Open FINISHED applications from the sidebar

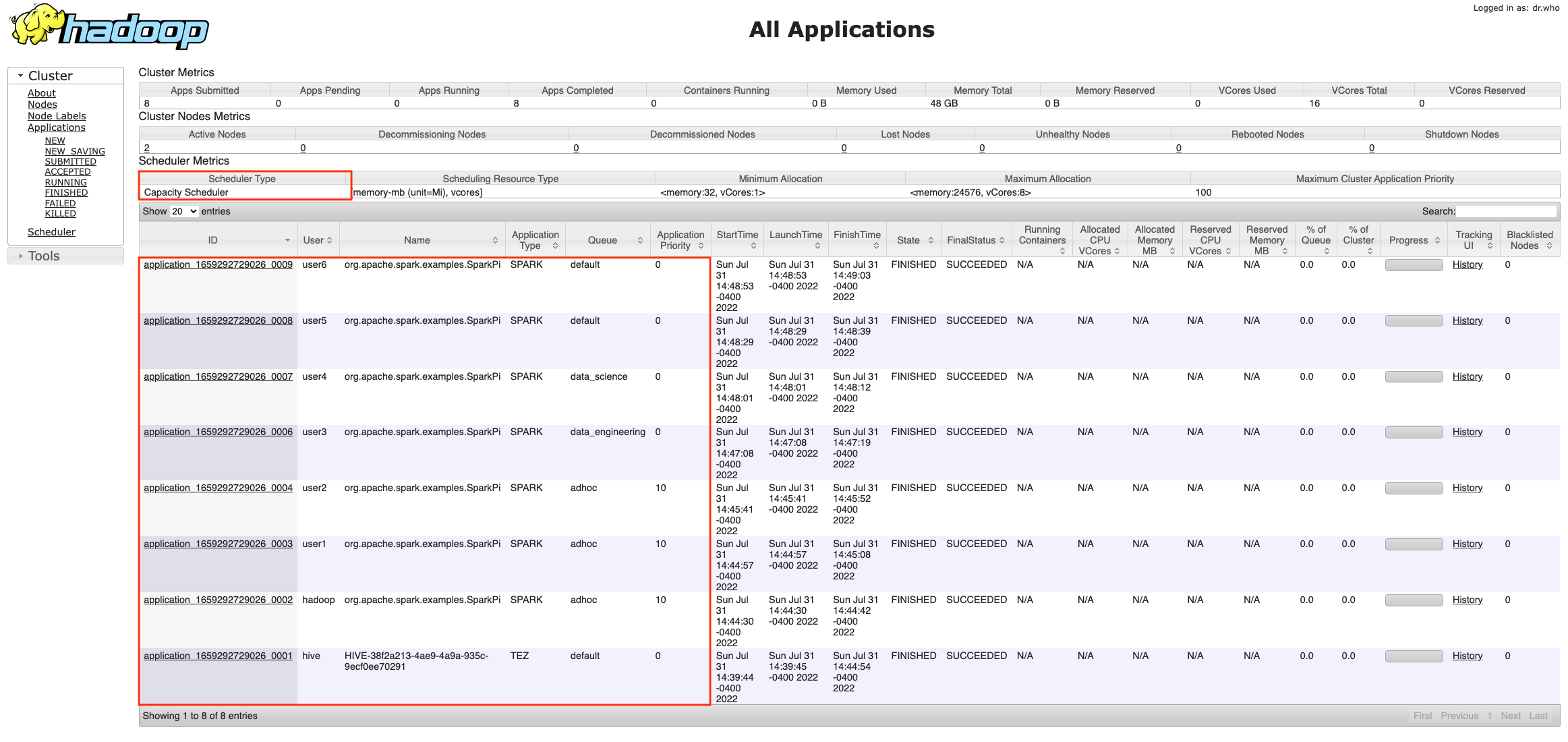(x=65, y=192)
